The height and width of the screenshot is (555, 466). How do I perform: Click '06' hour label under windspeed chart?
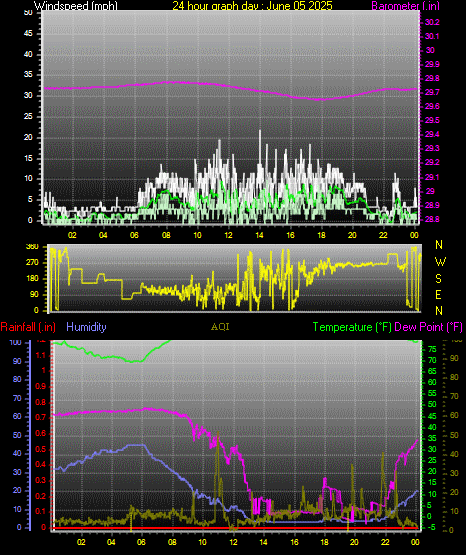134,235
